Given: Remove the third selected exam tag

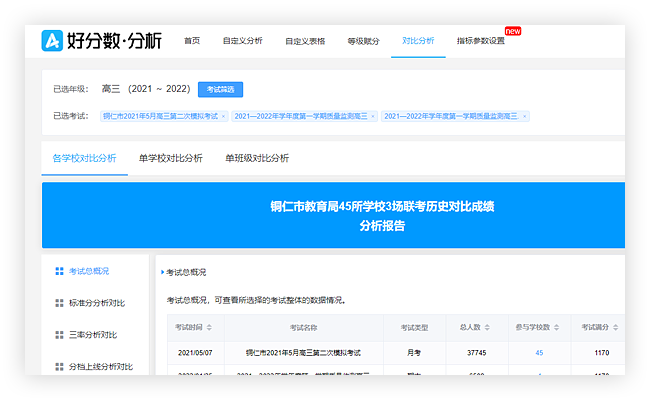Looking at the screenshot, I should [524, 116].
